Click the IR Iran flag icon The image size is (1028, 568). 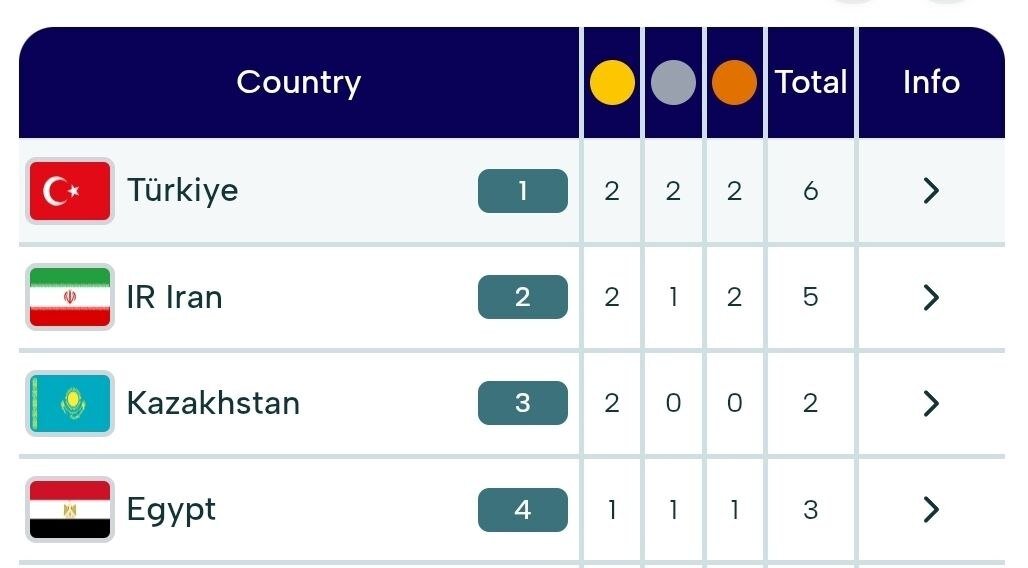pyautogui.click(x=70, y=297)
